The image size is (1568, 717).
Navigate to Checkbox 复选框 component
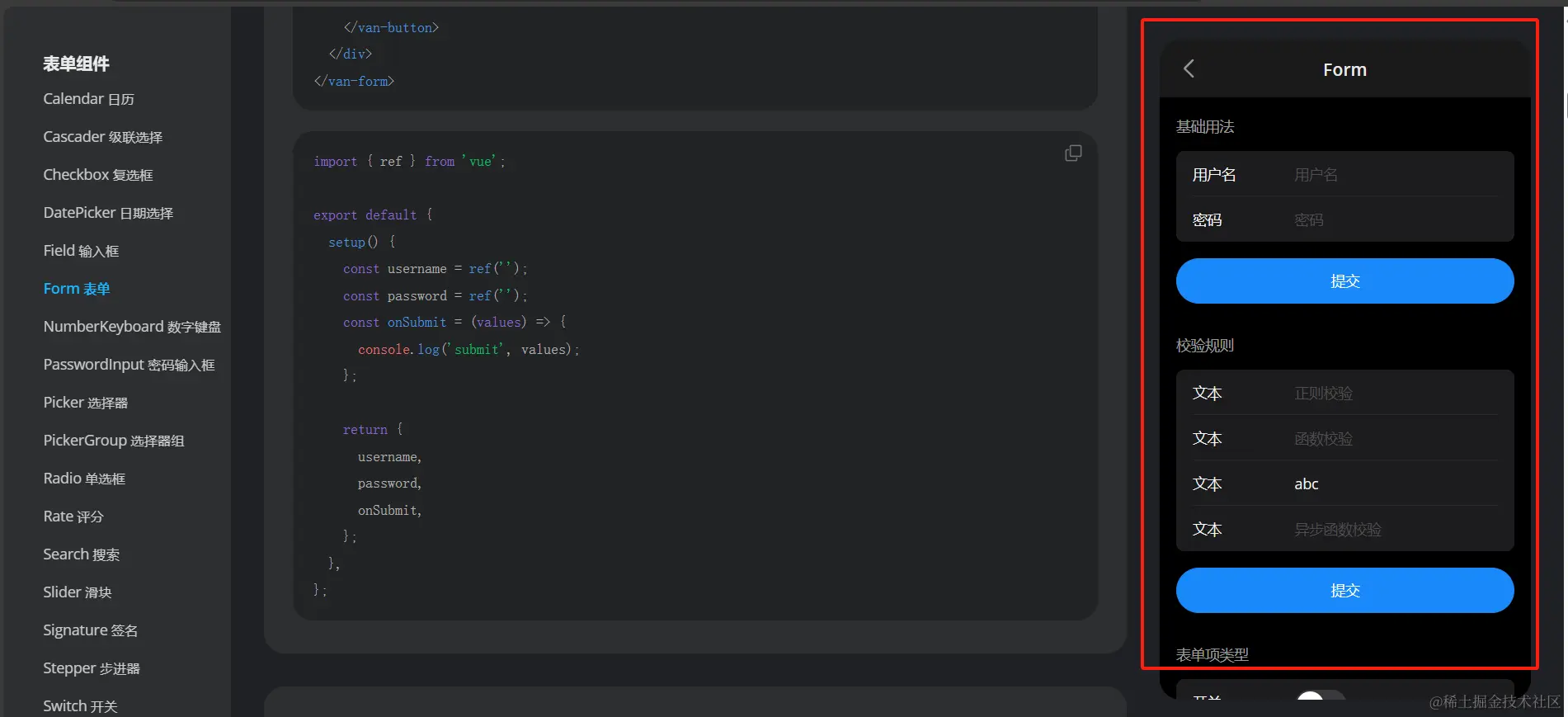point(98,175)
